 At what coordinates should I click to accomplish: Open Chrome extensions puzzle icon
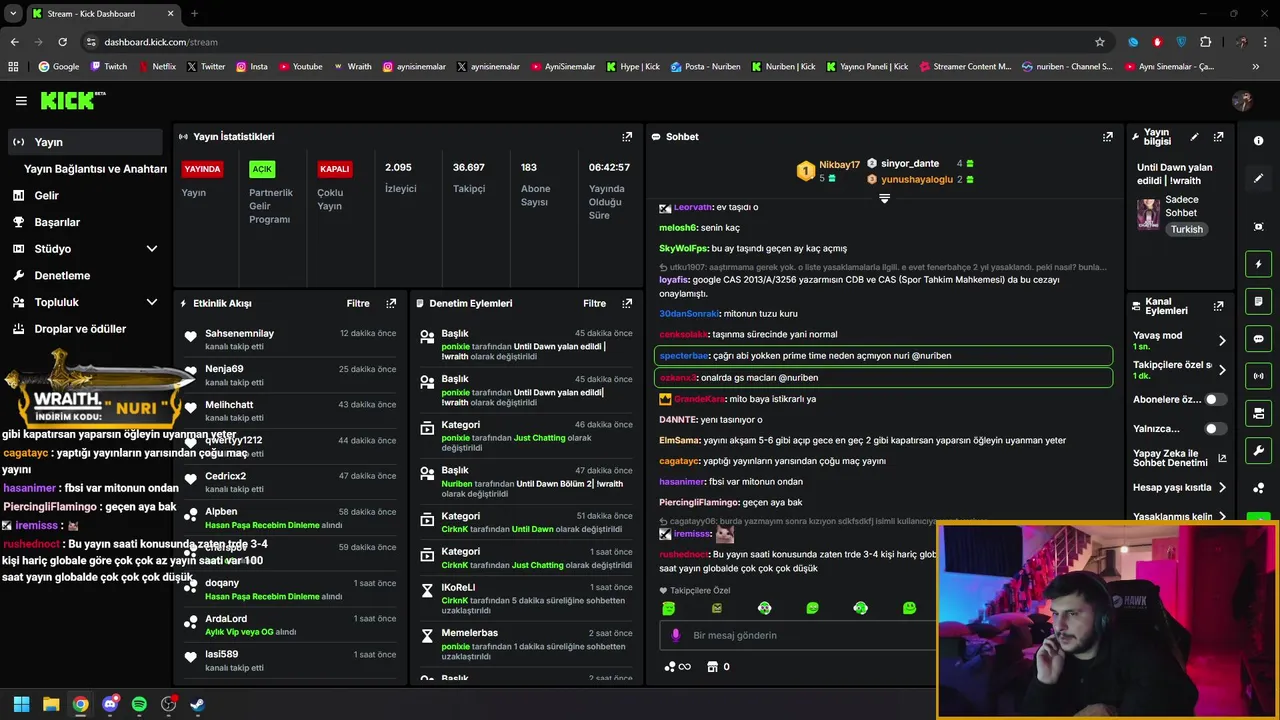click(1205, 42)
